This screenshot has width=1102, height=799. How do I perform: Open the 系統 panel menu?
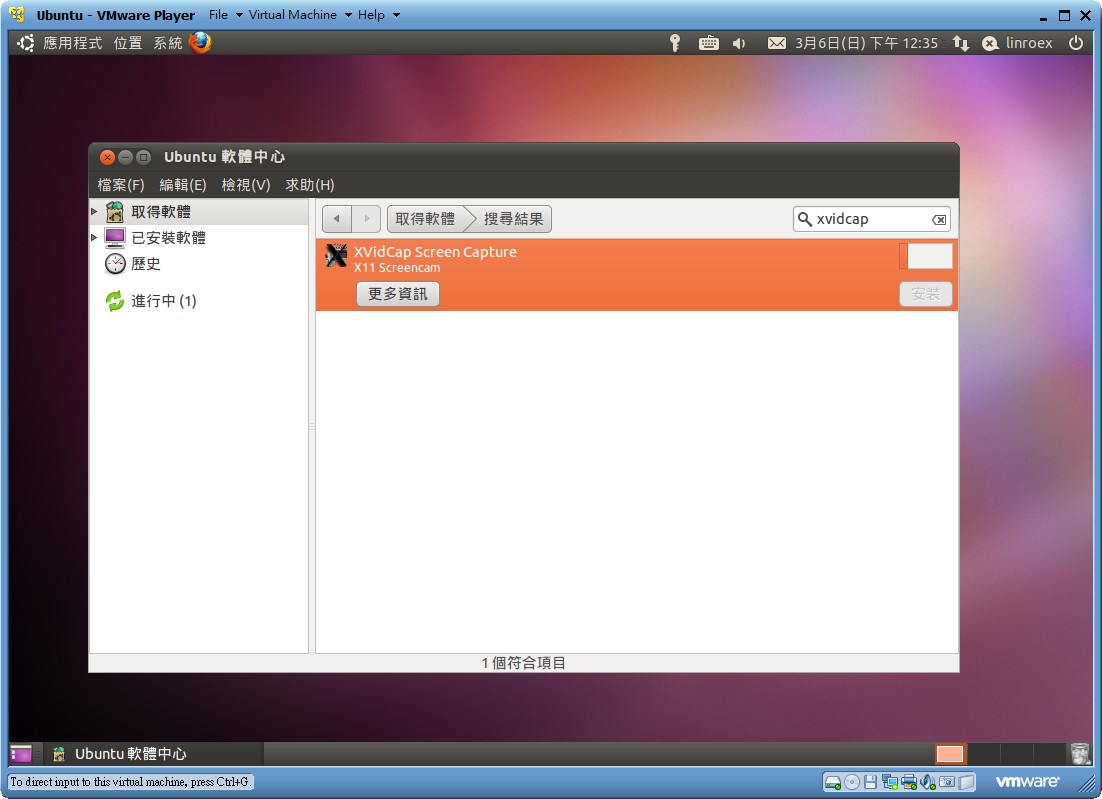(168, 43)
